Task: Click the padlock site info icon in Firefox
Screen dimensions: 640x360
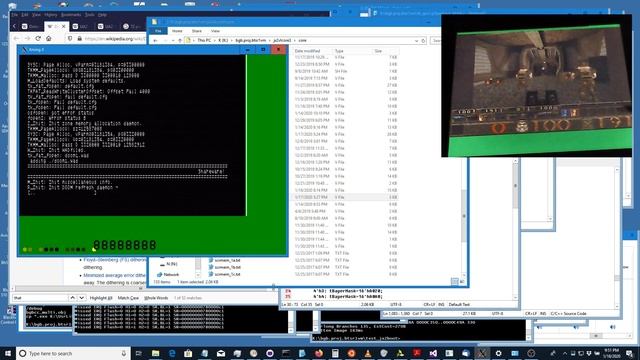Action: 80,39
